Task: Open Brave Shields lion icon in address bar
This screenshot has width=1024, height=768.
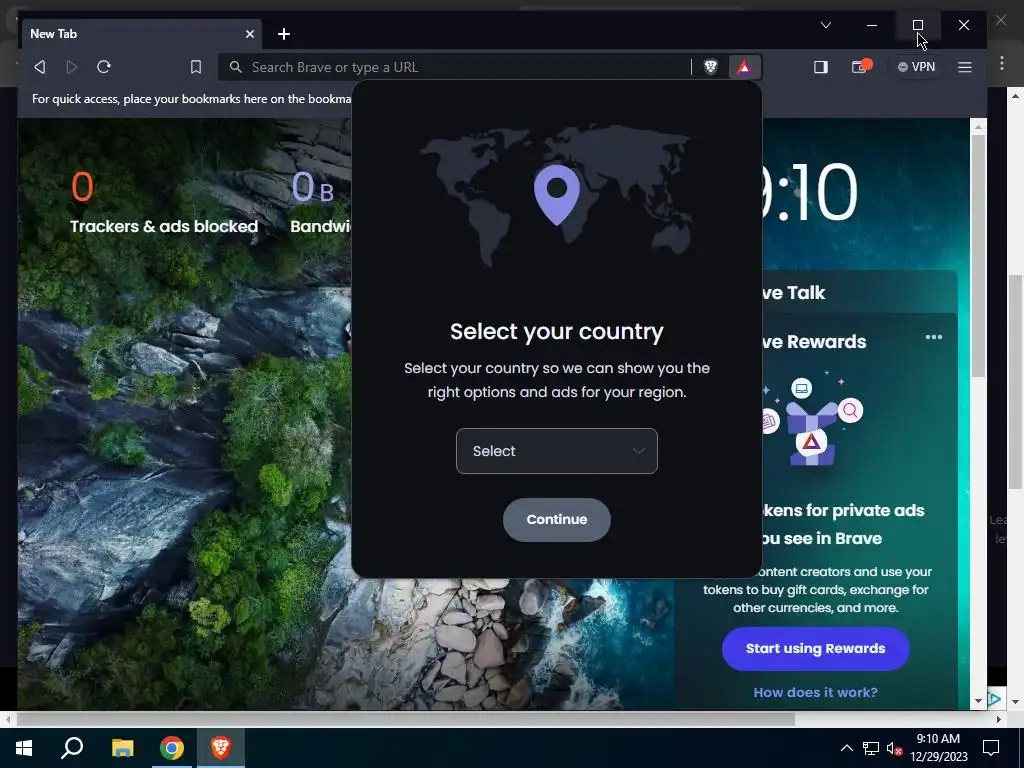Action: 711,67
